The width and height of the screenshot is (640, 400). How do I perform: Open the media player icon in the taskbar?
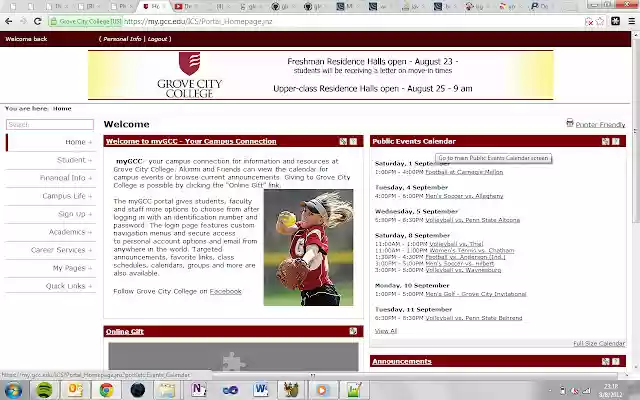coord(322,391)
